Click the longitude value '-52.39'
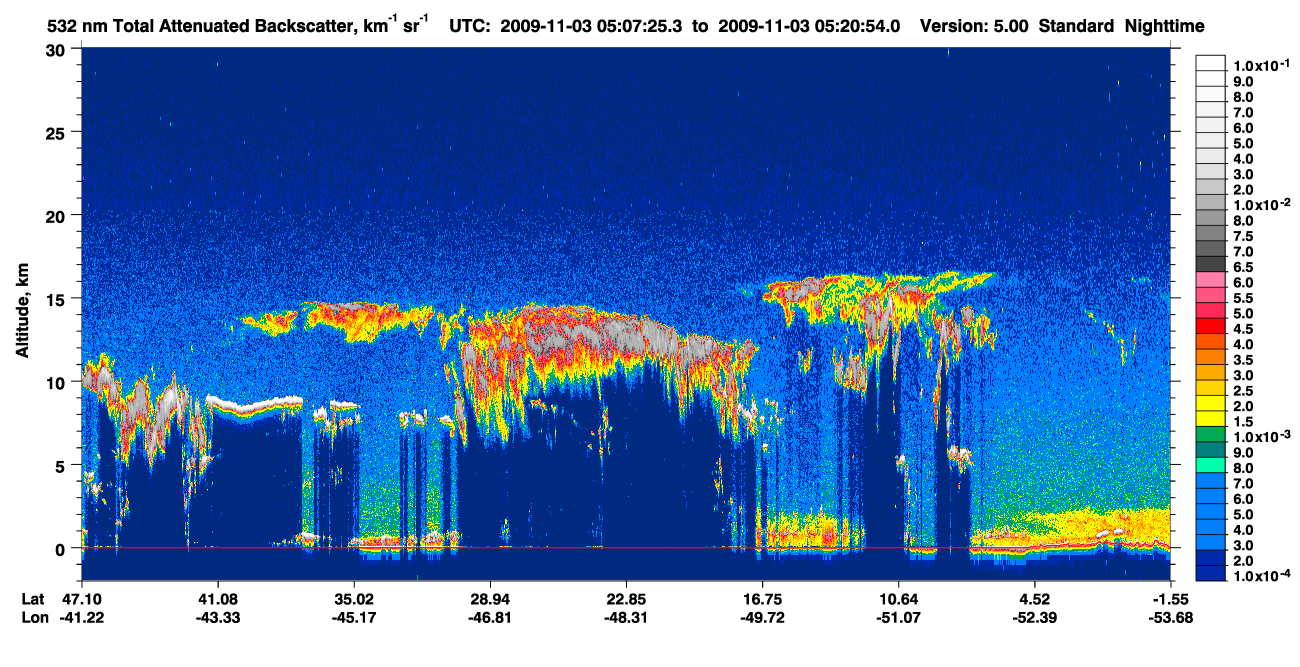Screen dimensions: 1300x667 [1035, 617]
